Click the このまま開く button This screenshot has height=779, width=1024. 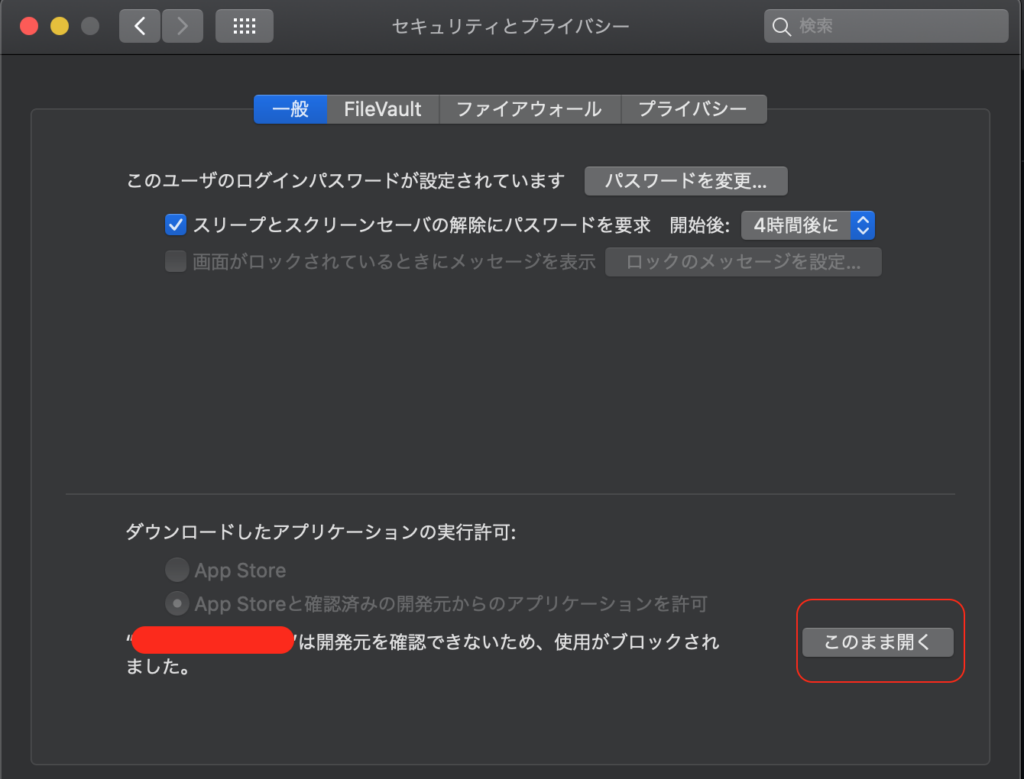click(877, 642)
